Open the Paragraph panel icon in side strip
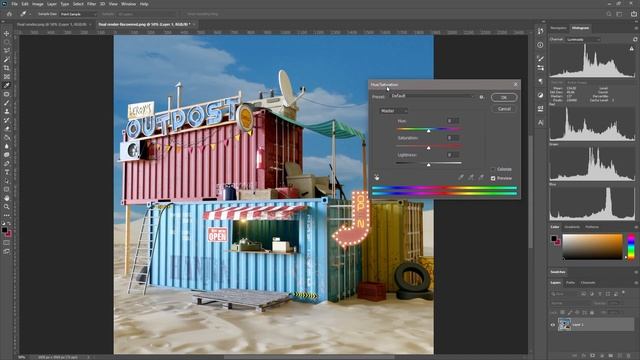 coord(540,81)
